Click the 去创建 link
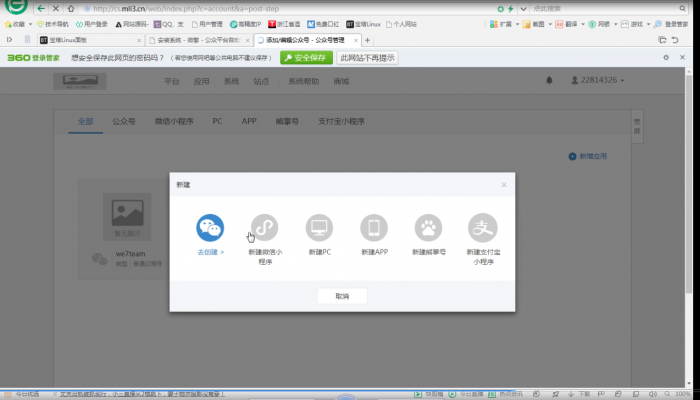Image resolution: width=700 pixels, height=400 pixels. (210, 252)
